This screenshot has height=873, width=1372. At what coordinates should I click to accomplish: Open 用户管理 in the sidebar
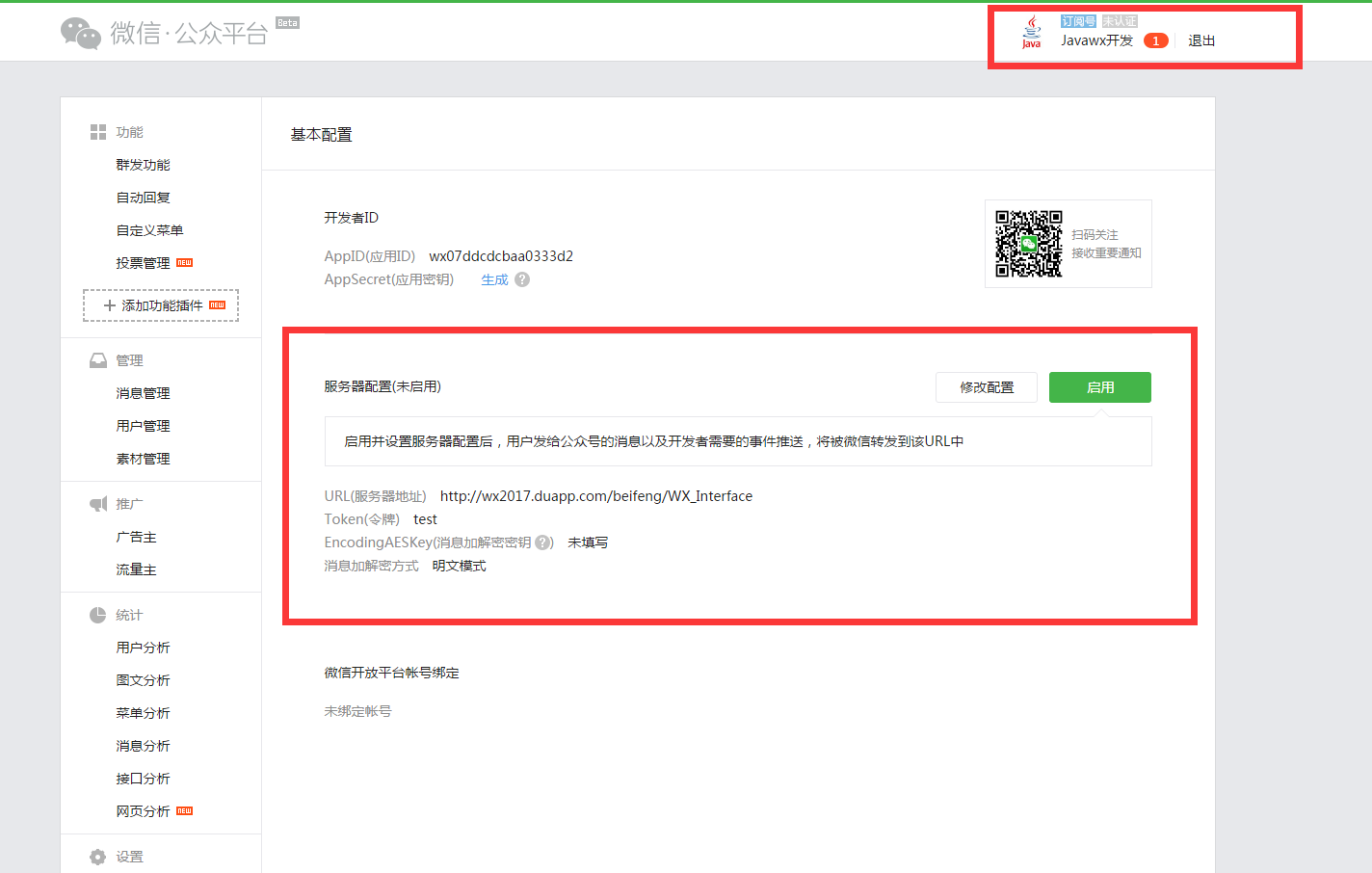coord(144,426)
